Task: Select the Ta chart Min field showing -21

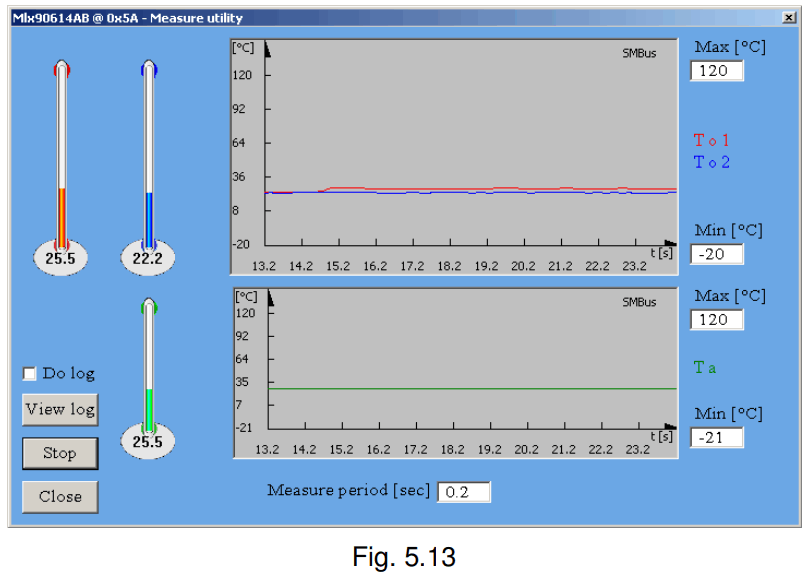Action: (717, 438)
